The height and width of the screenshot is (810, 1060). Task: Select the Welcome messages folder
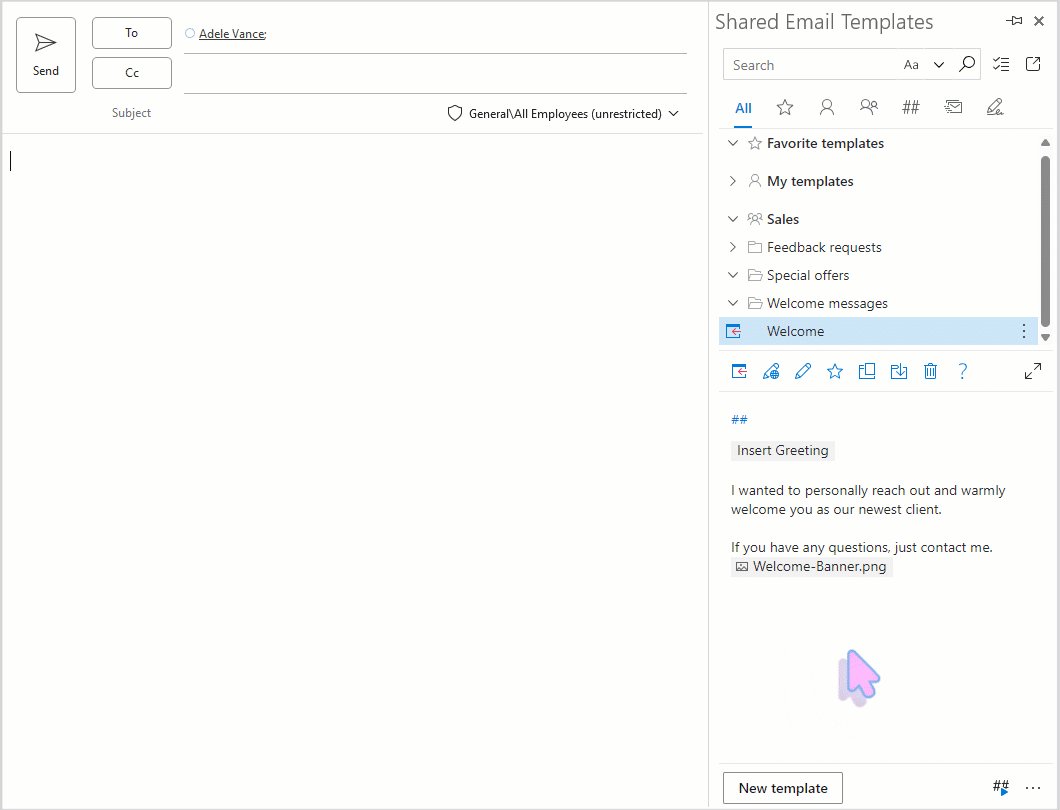coord(827,304)
